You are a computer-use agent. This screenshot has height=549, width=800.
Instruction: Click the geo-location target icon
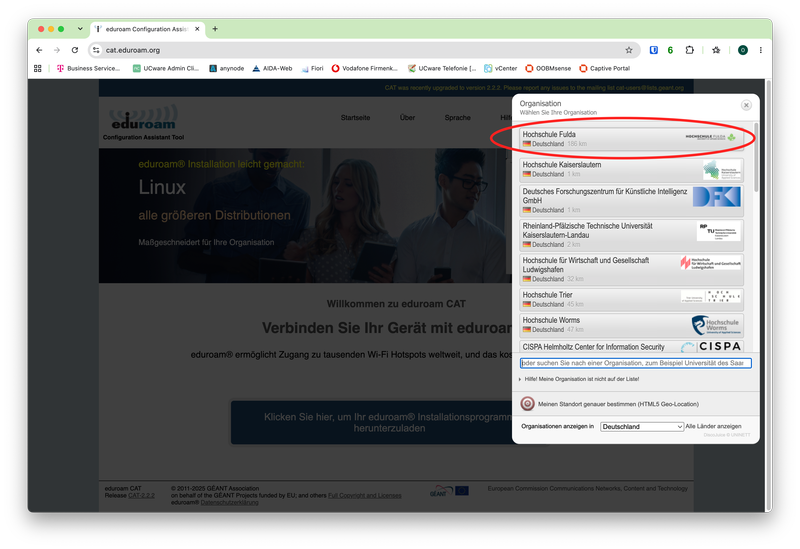coord(527,404)
